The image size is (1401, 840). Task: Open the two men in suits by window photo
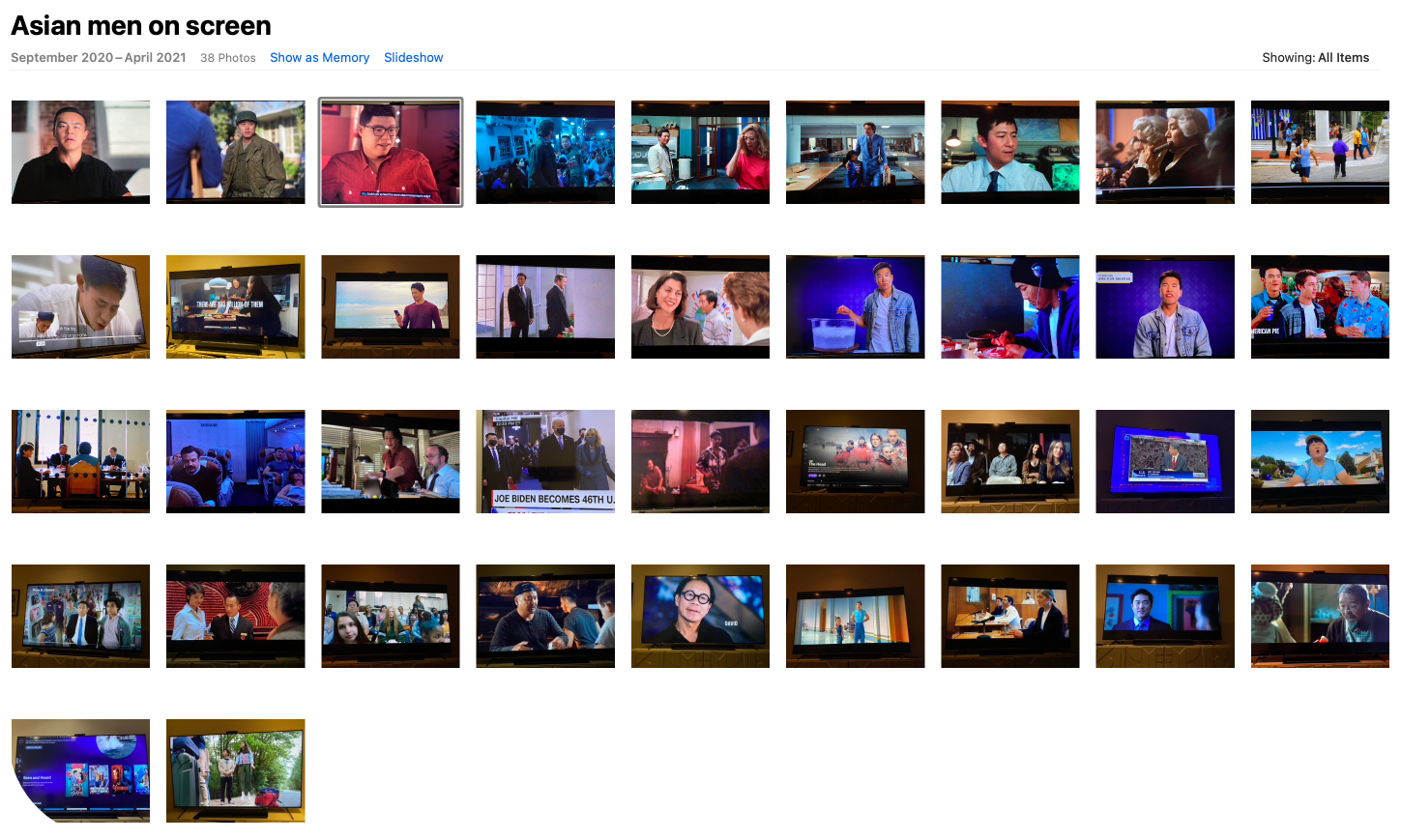pos(545,306)
